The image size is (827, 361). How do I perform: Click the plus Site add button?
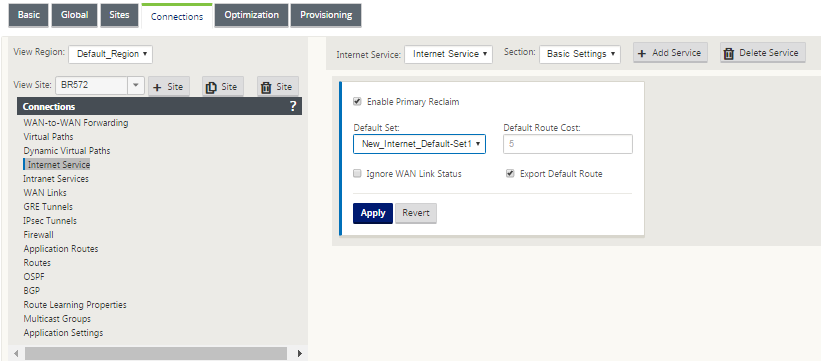tap(169, 87)
